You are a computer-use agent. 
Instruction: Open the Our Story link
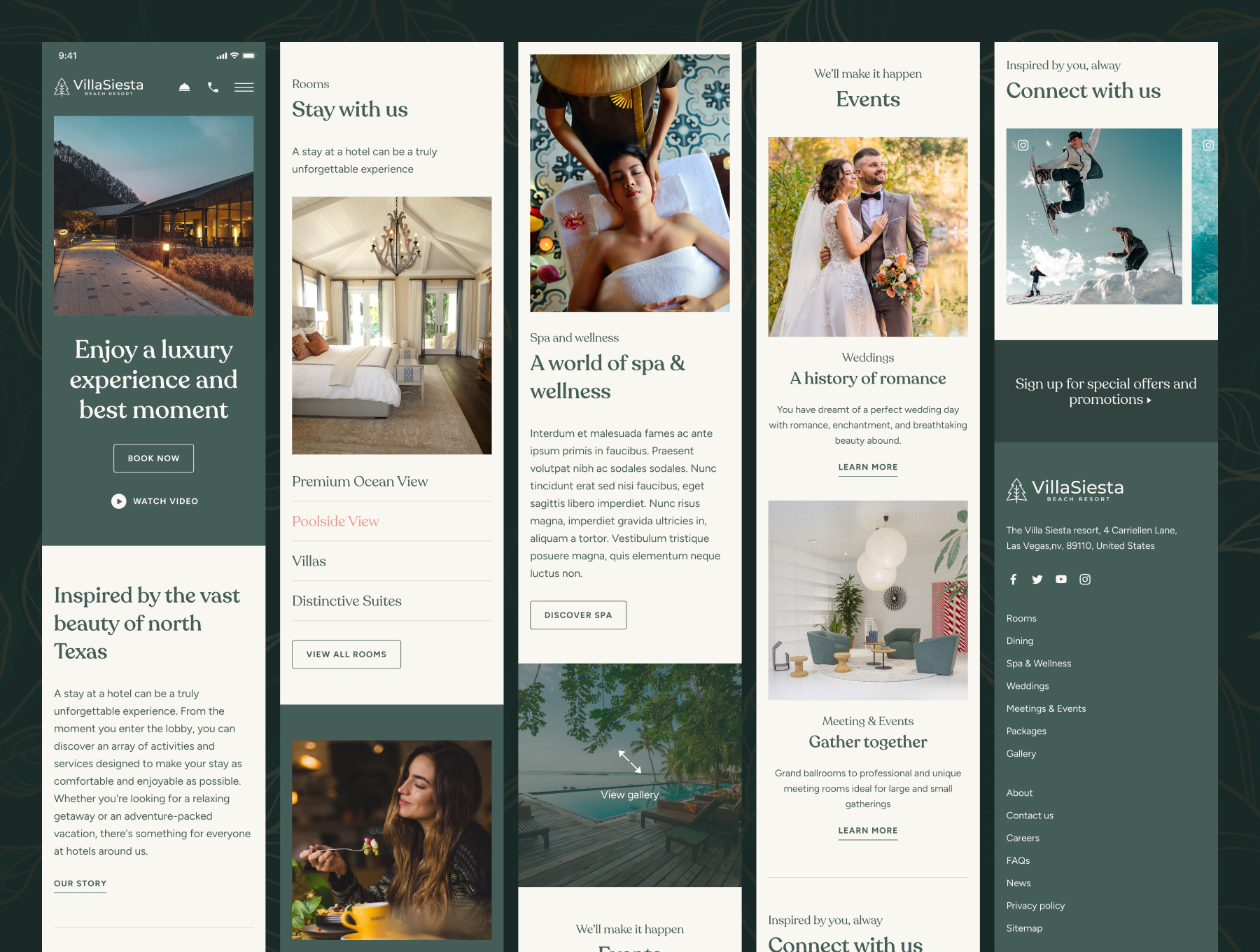pos(80,883)
